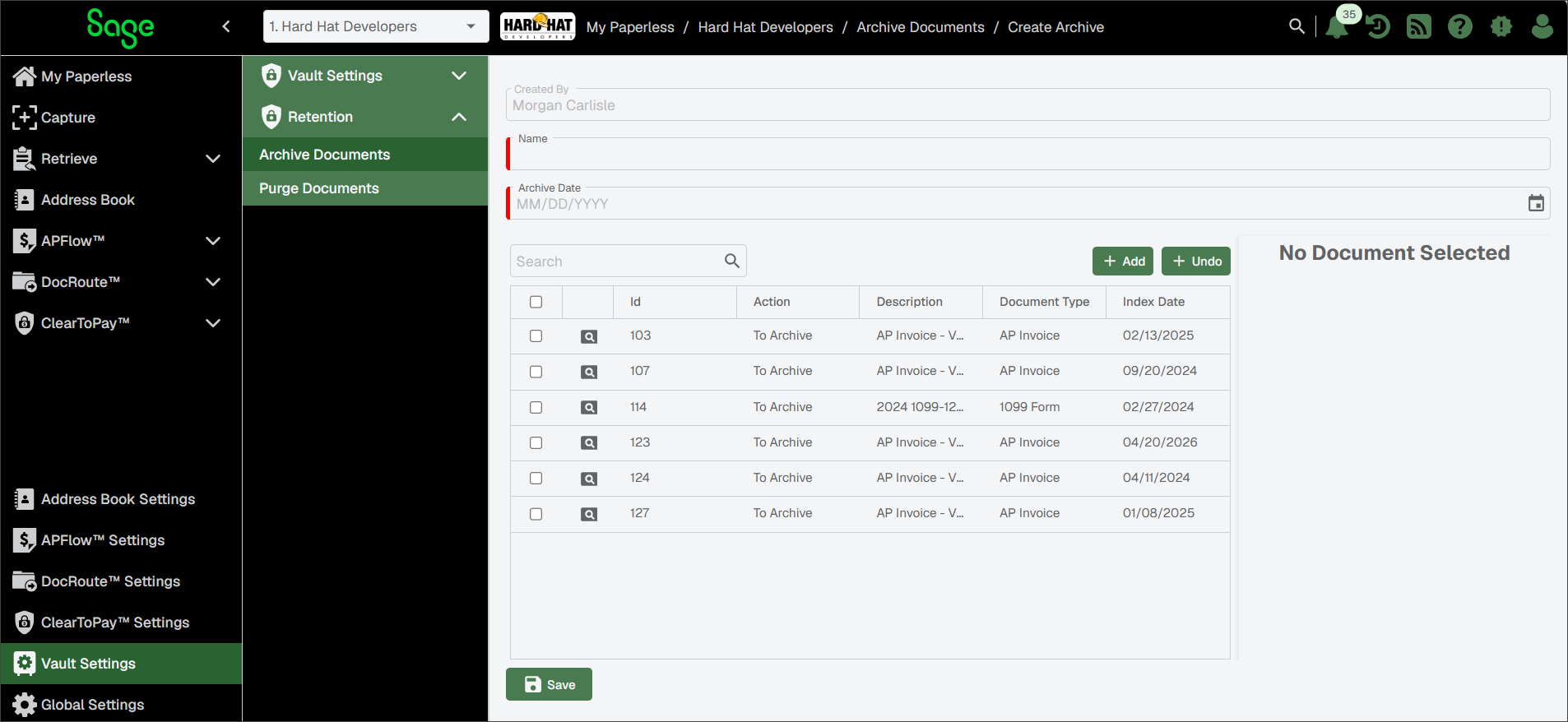This screenshot has width=1568, height=722.
Task: Click Create Archive breadcrumb
Action: [x=1055, y=27]
